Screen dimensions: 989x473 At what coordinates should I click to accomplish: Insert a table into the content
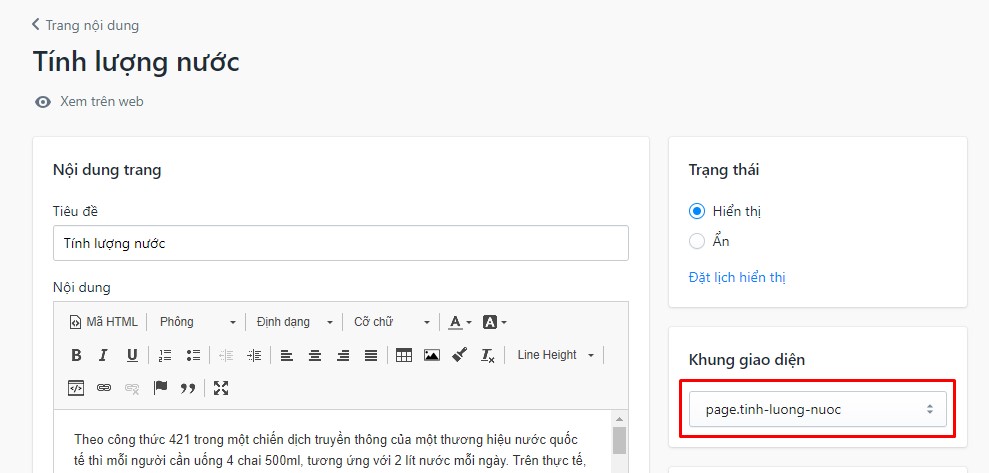[404, 355]
